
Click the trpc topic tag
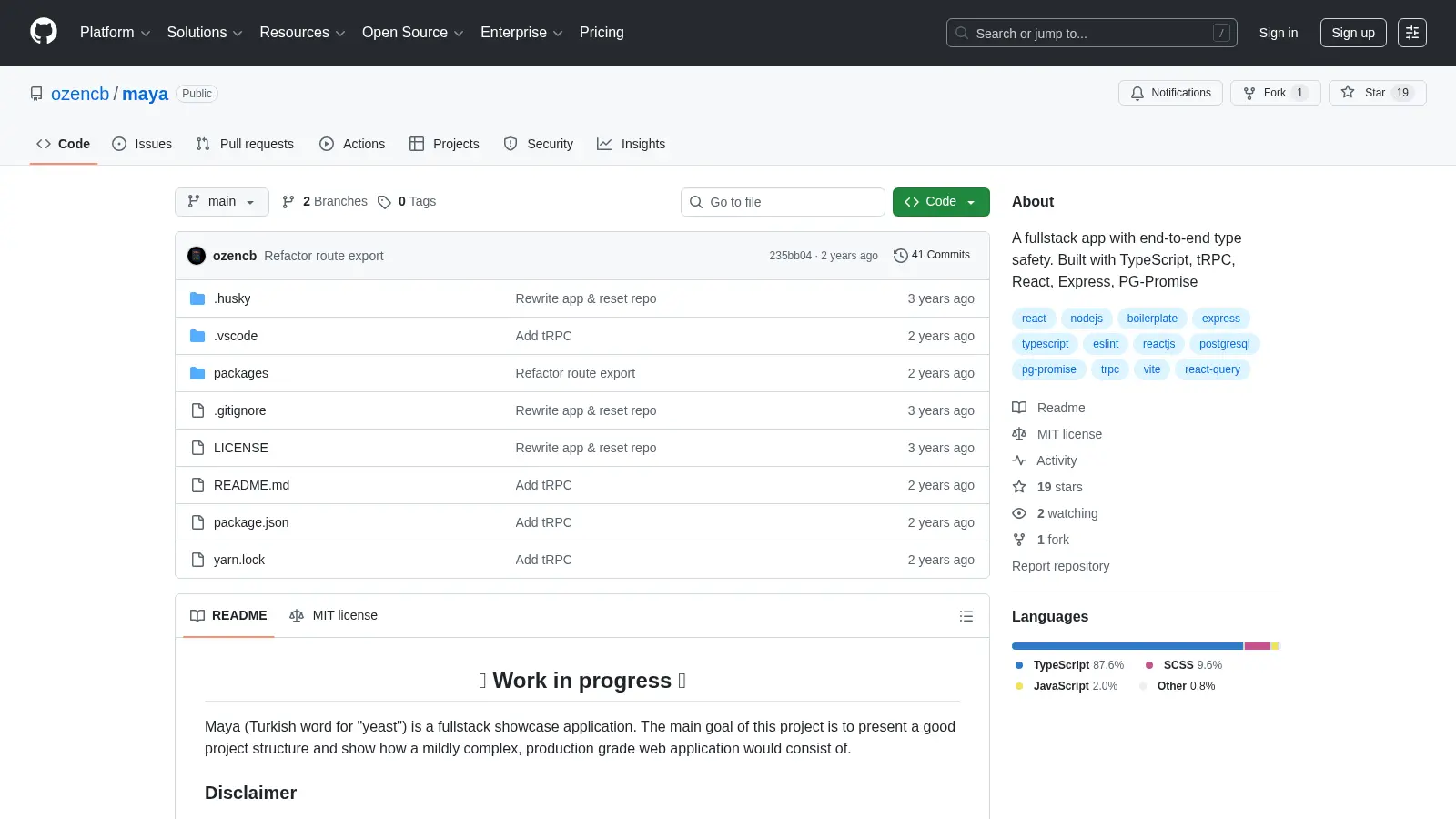click(x=1110, y=369)
